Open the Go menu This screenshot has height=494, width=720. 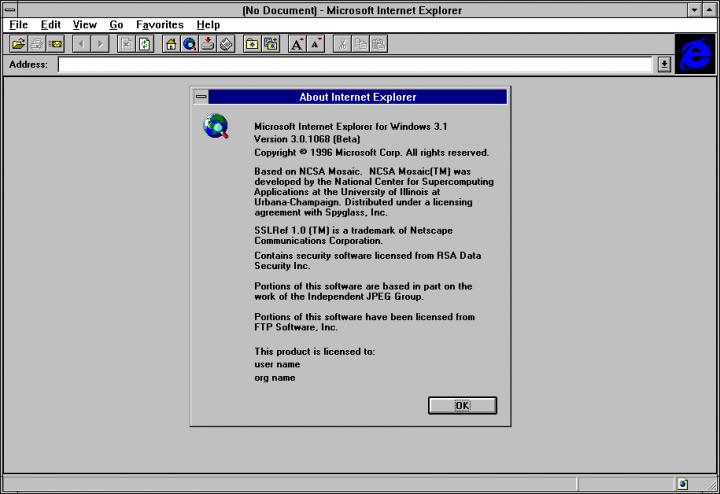[x=116, y=25]
